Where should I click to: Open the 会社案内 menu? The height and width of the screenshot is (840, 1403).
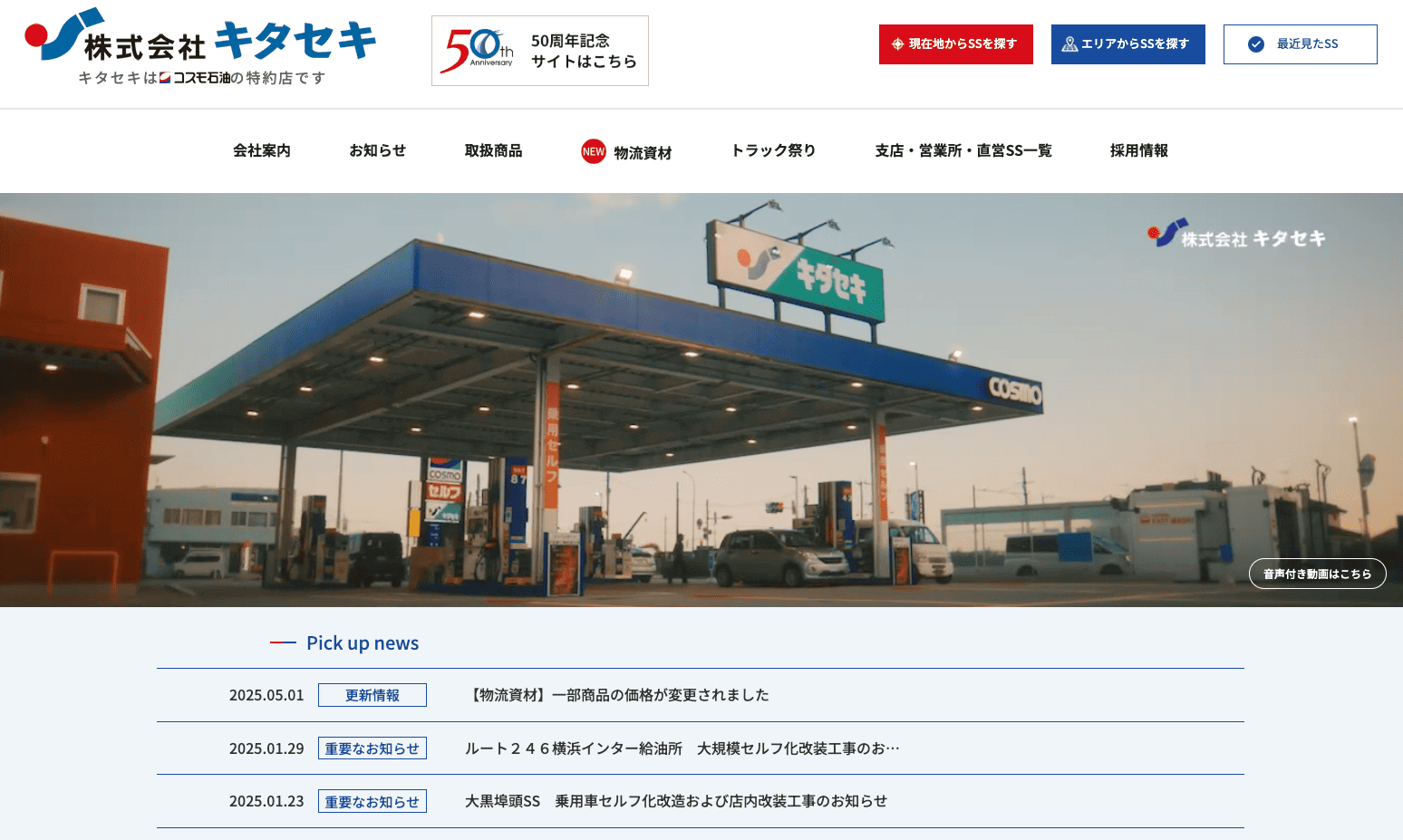click(262, 150)
